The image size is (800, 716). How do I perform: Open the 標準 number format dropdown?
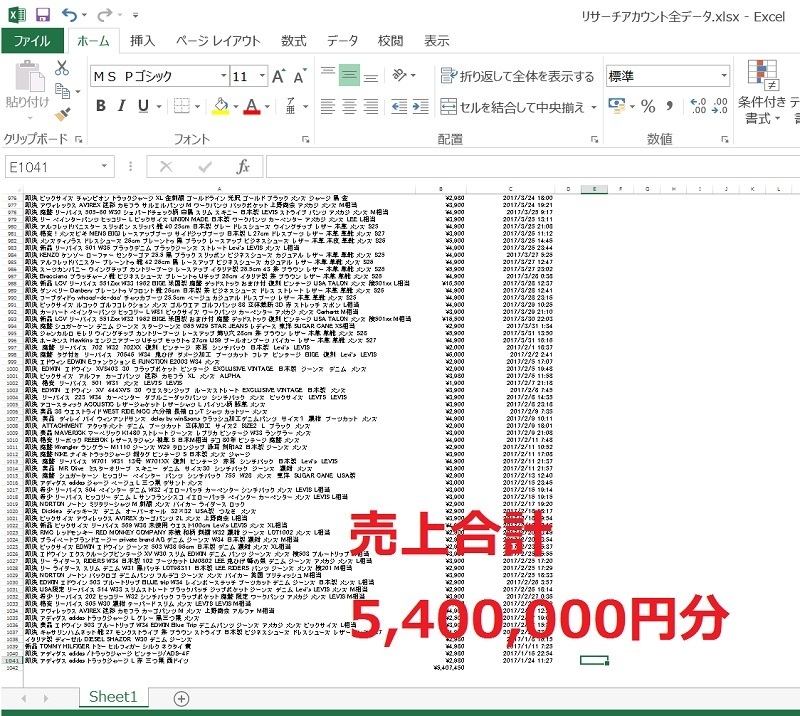pos(724,76)
